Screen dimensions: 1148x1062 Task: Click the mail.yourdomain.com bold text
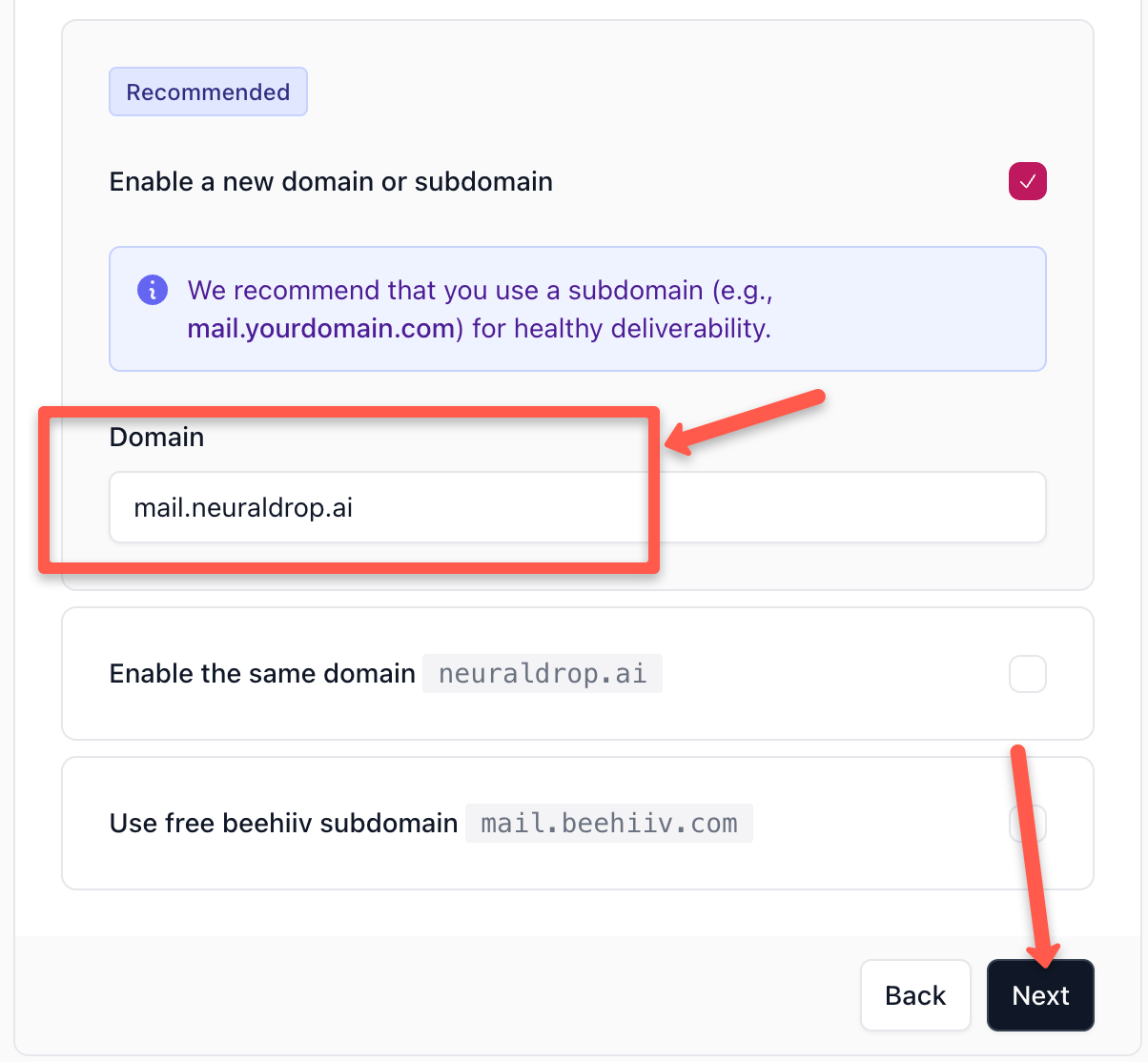[321, 328]
